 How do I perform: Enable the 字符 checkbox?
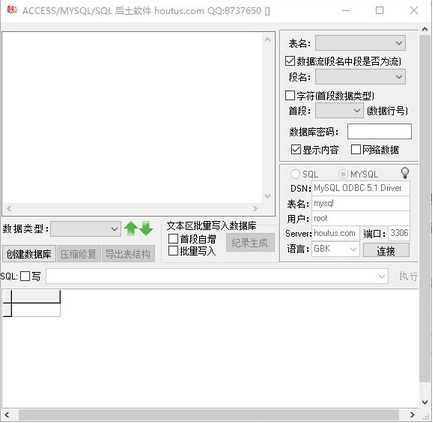tap(290, 96)
